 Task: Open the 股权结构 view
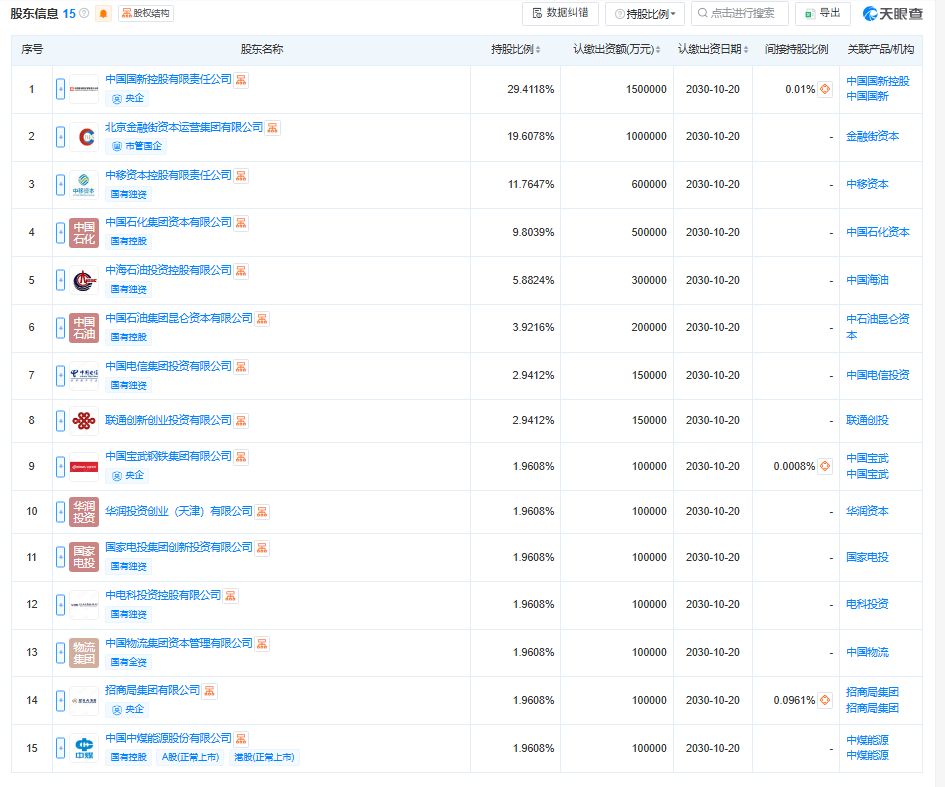pos(145,14)
